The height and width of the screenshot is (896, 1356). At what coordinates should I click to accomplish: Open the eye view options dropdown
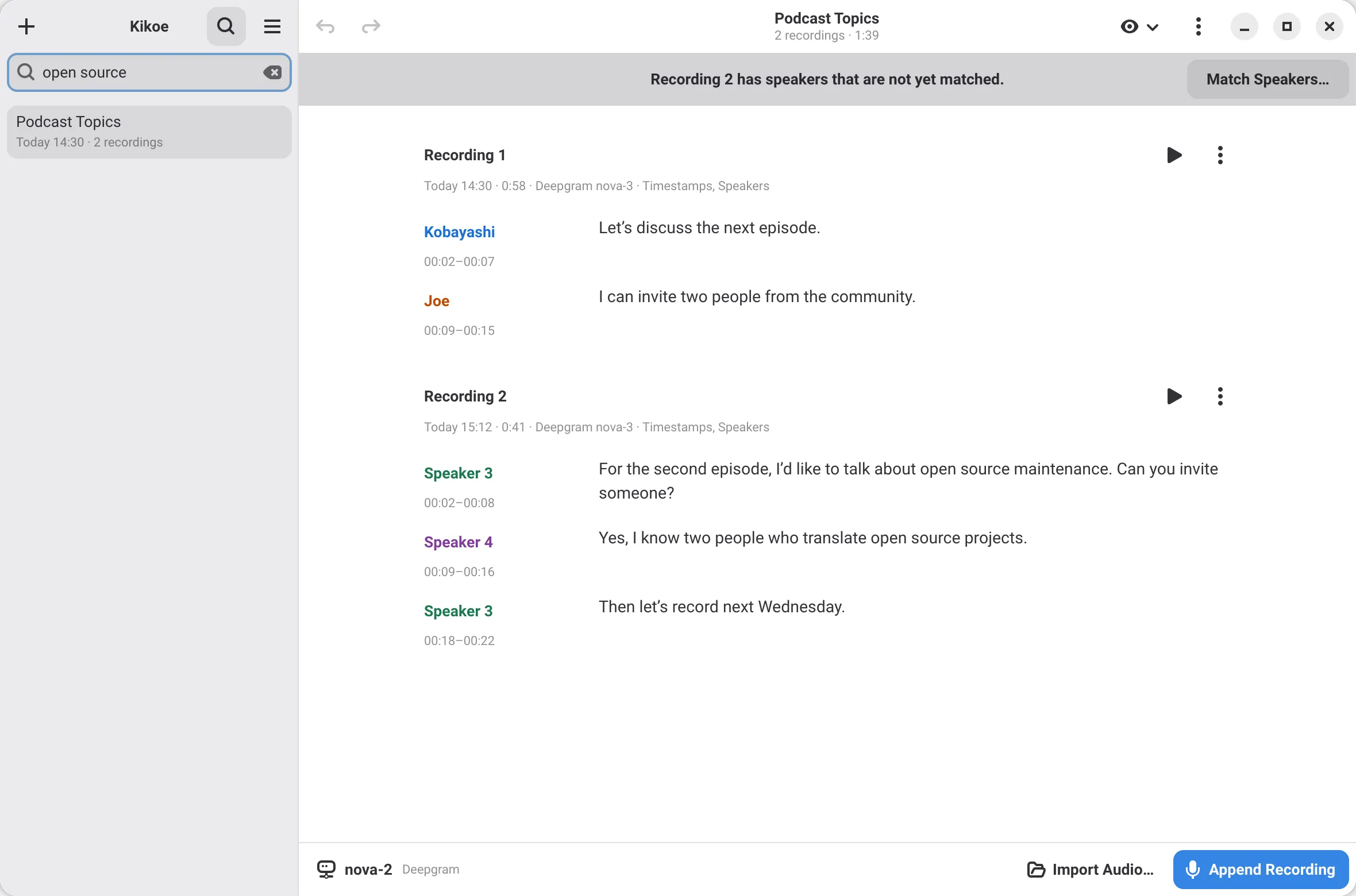[x=1140, y=26]
